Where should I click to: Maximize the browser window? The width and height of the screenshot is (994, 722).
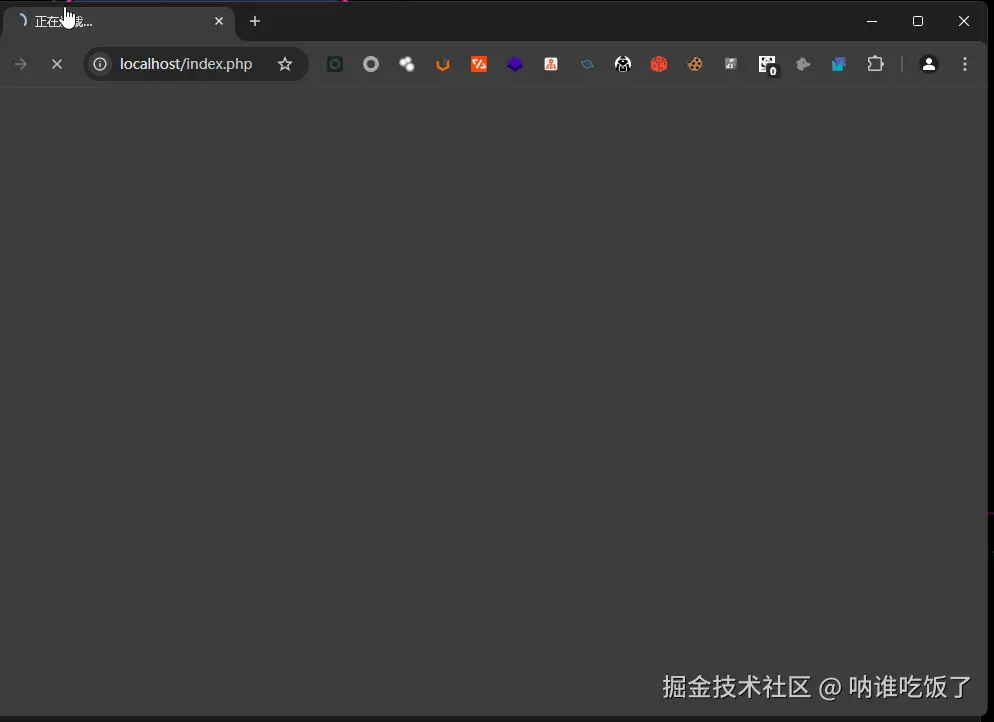918,21
